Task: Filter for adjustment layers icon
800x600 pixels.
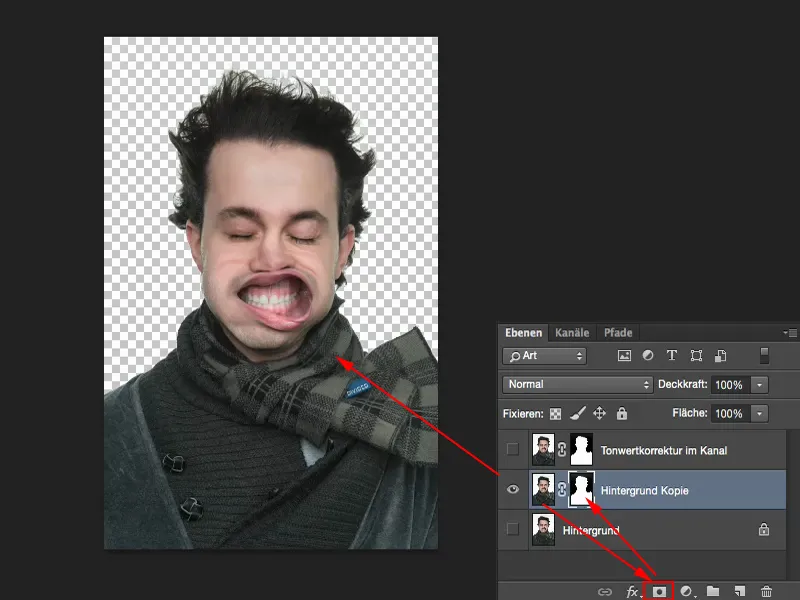Action: tap(648, 356)
